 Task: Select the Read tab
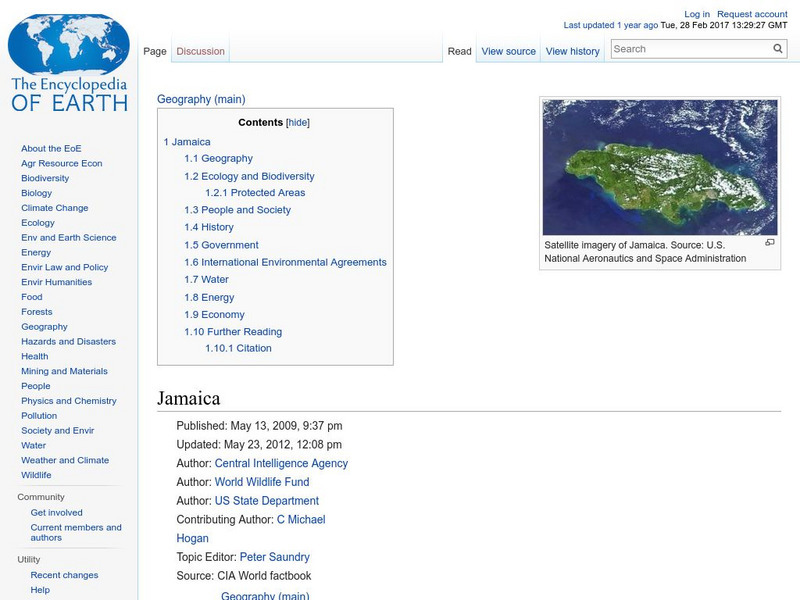459,50
